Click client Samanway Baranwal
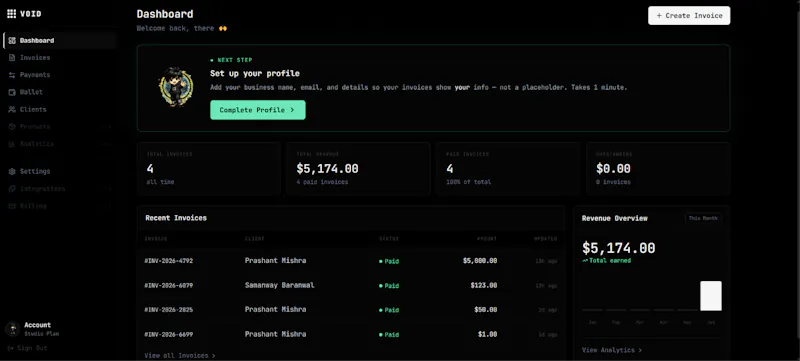 pos(280,285)
